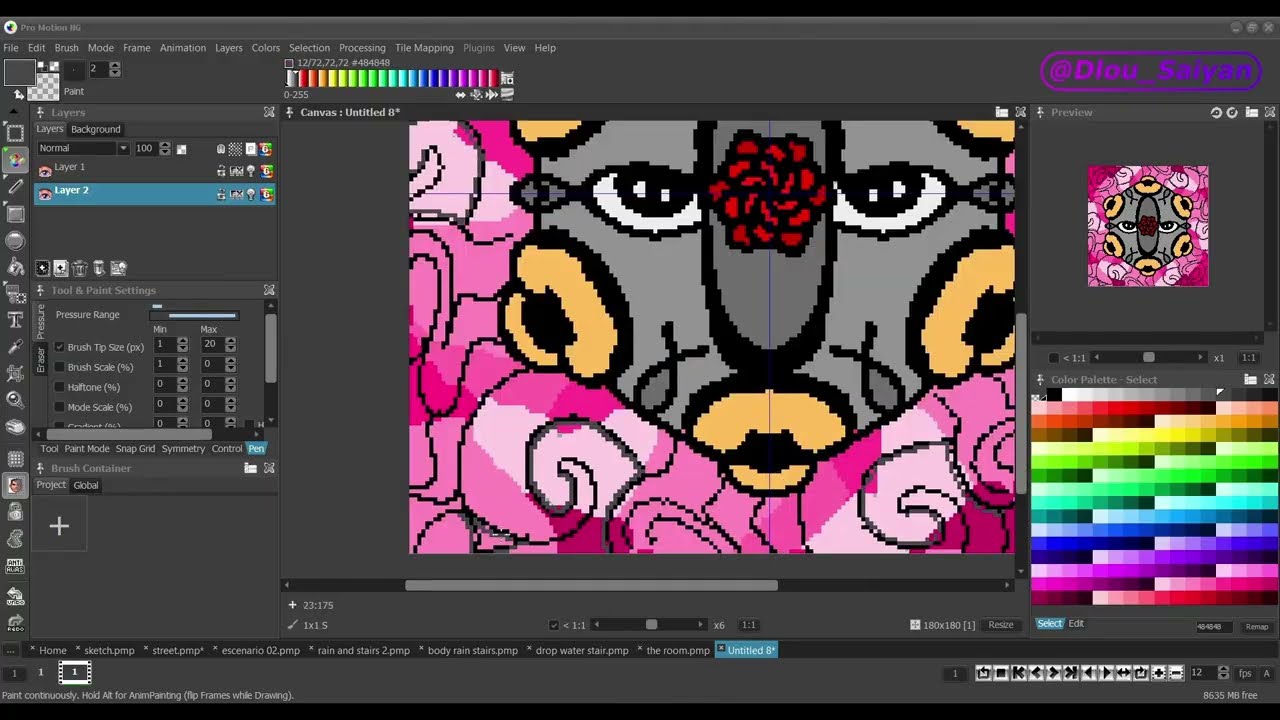Toggle Layer 1 visibility eye
Screen dimensions: 1280x720
tap(45, 171)
